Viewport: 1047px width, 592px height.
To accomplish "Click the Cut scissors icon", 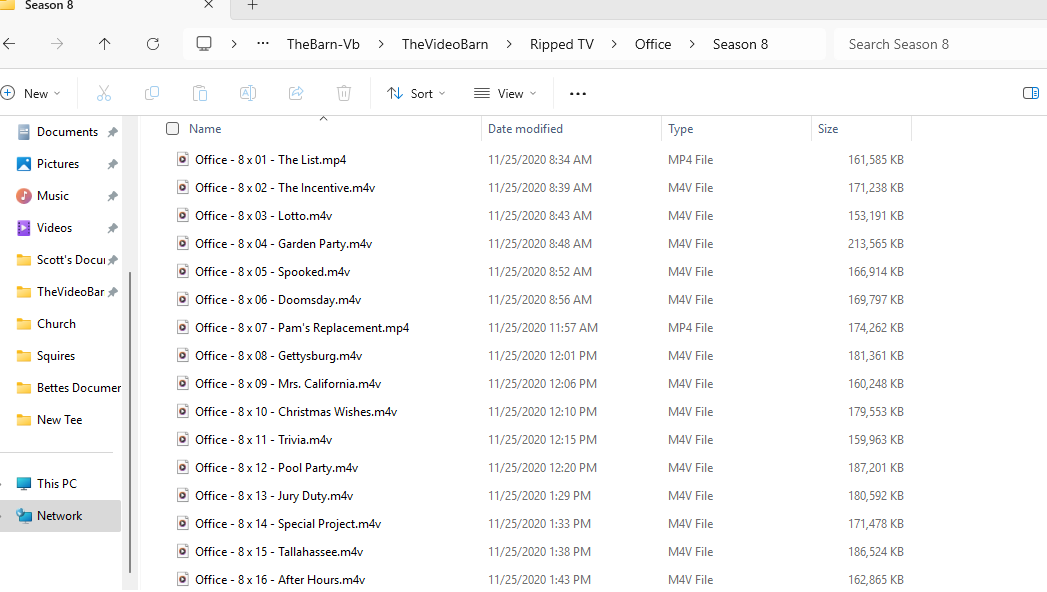I will (103, 93).
